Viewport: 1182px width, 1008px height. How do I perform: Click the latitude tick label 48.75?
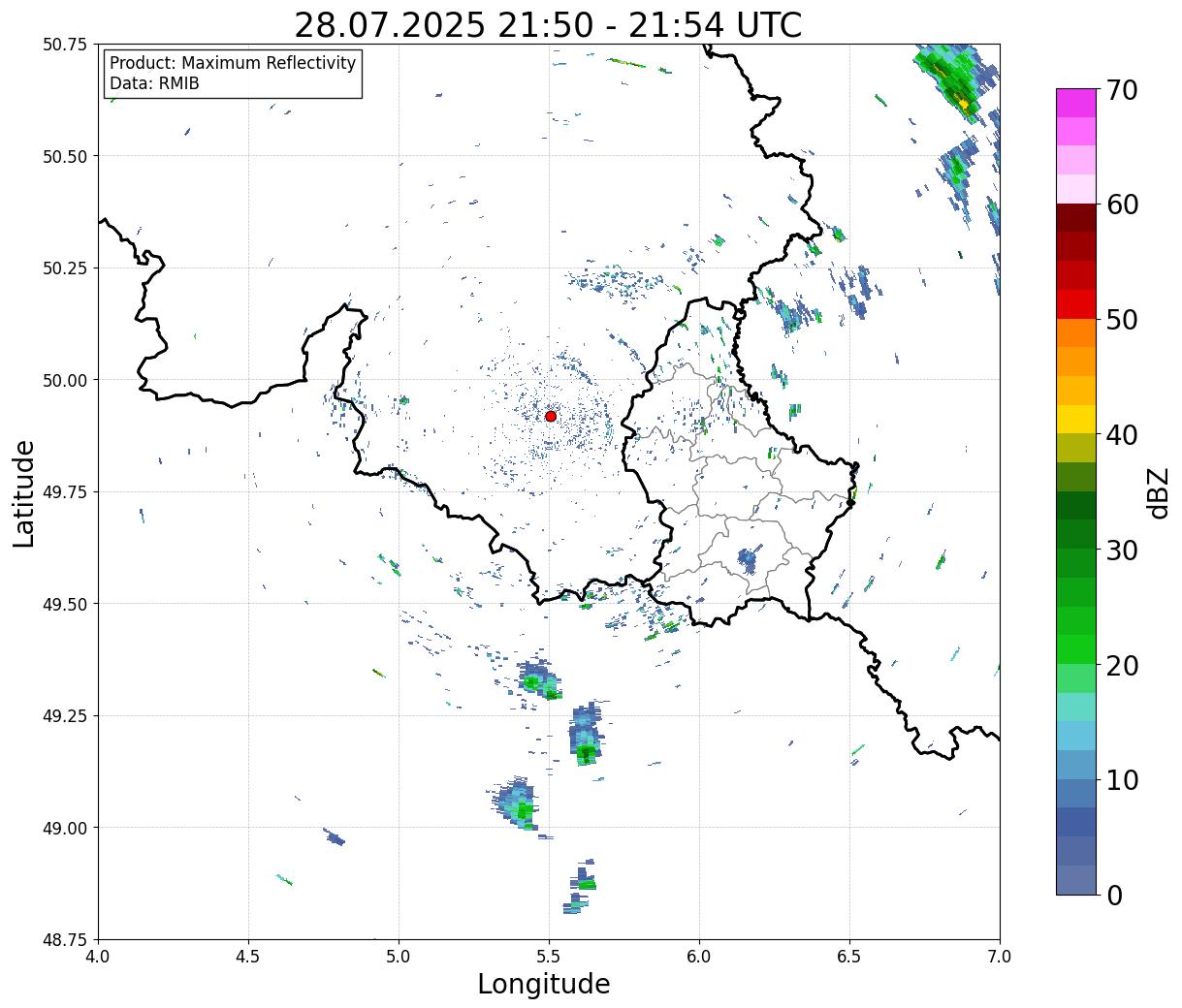(65, 939)
